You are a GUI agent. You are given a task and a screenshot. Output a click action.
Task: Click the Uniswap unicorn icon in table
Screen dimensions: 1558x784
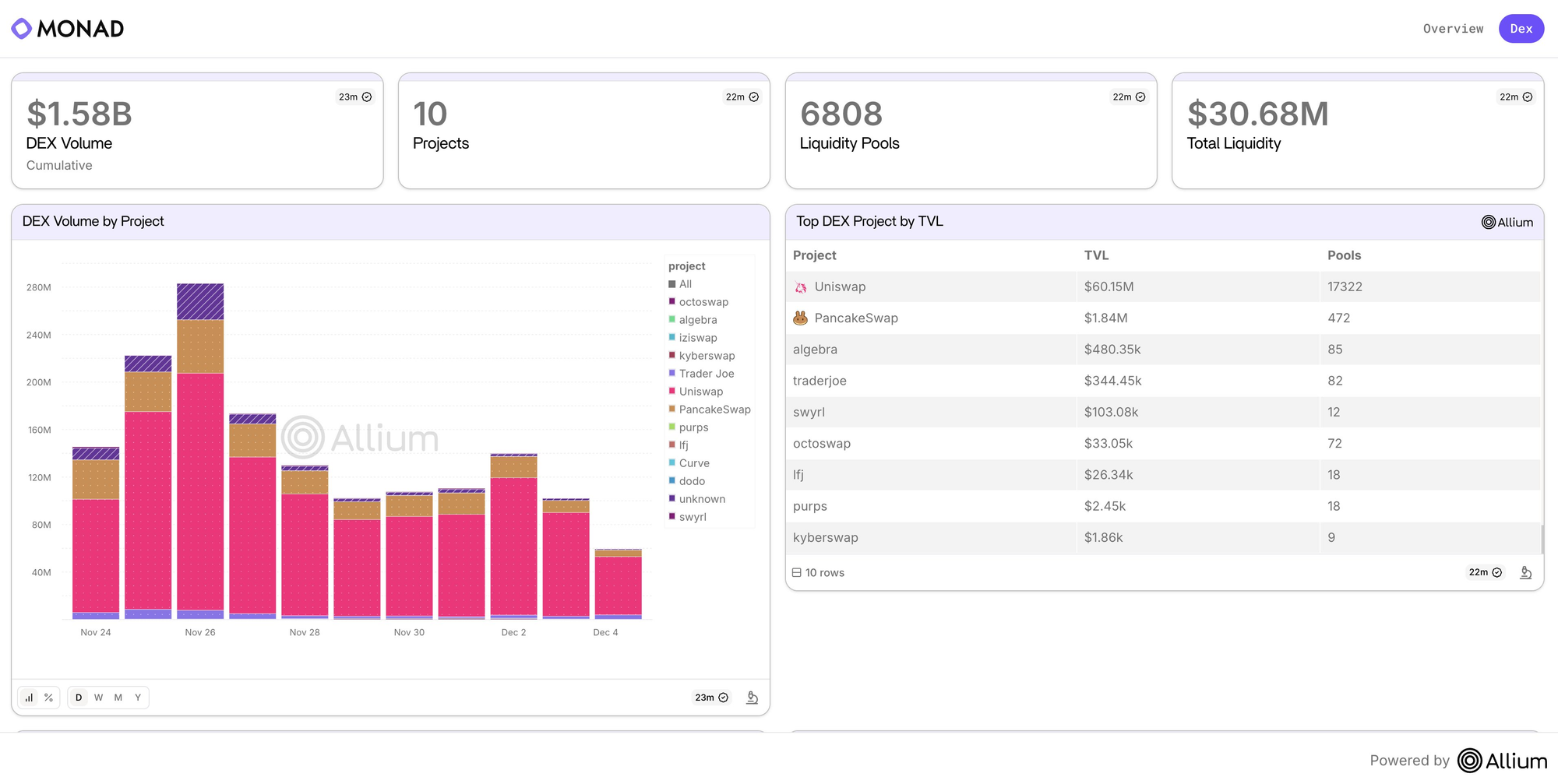point(801,287)
